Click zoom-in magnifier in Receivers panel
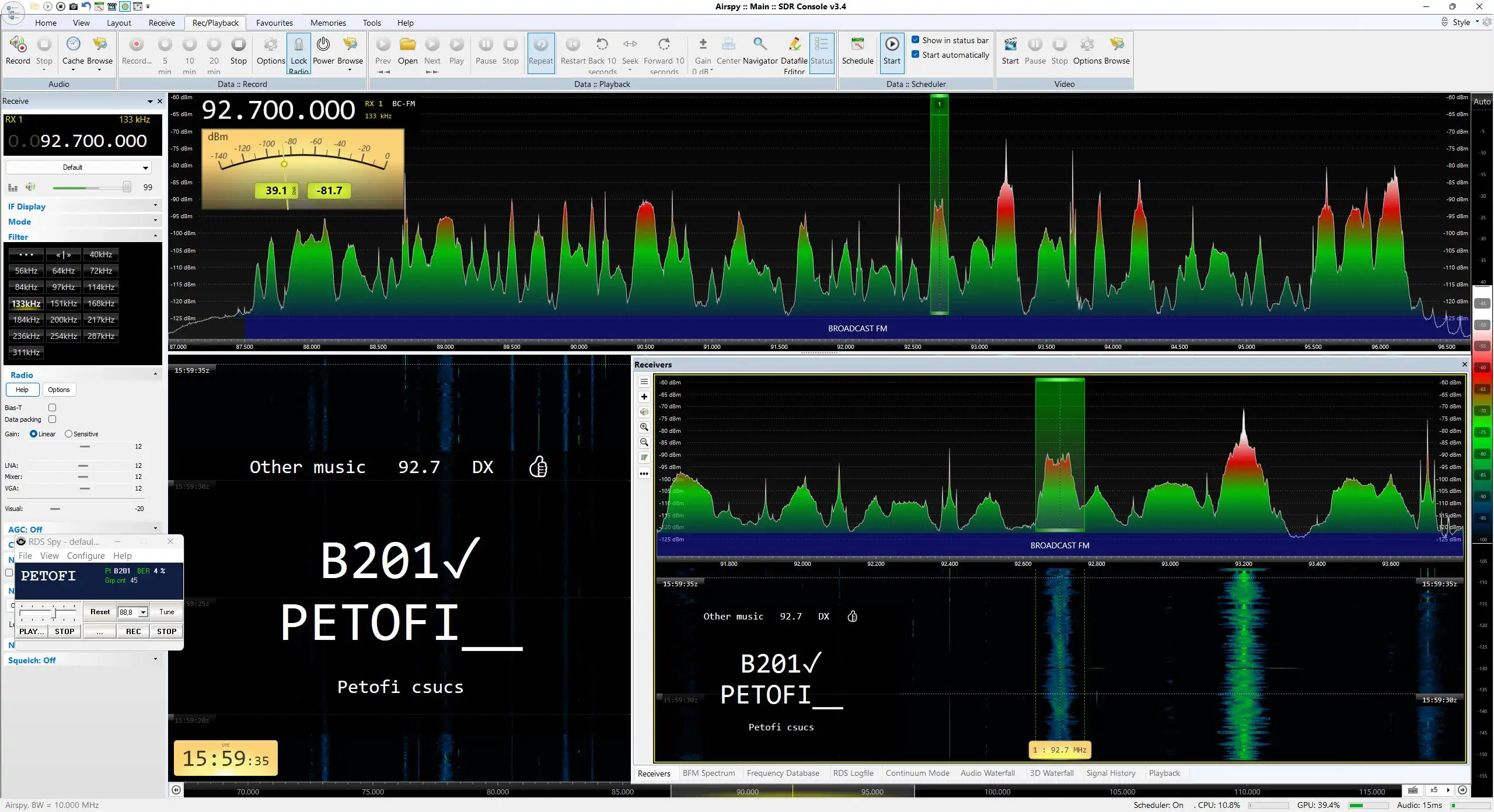Screen dimensions: 1494x812 [x=644, y=427]
